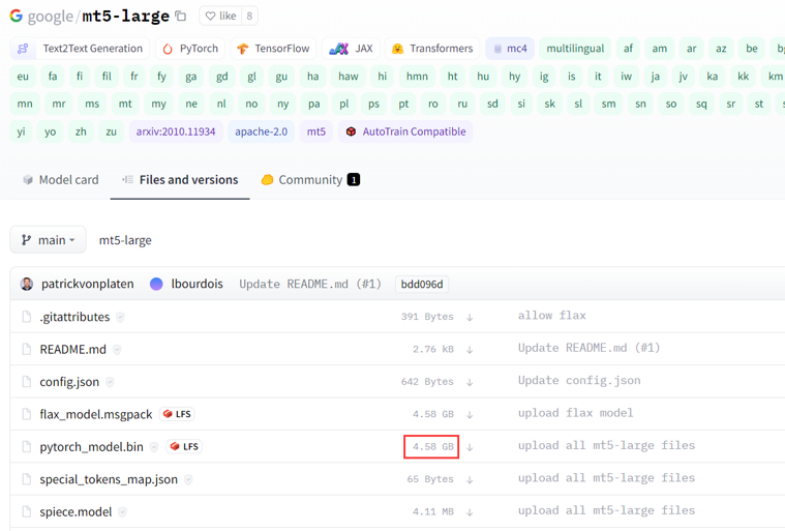Open lbourdois's profile
This screenshot has height=531, width=785.
[x=197, y=284]
